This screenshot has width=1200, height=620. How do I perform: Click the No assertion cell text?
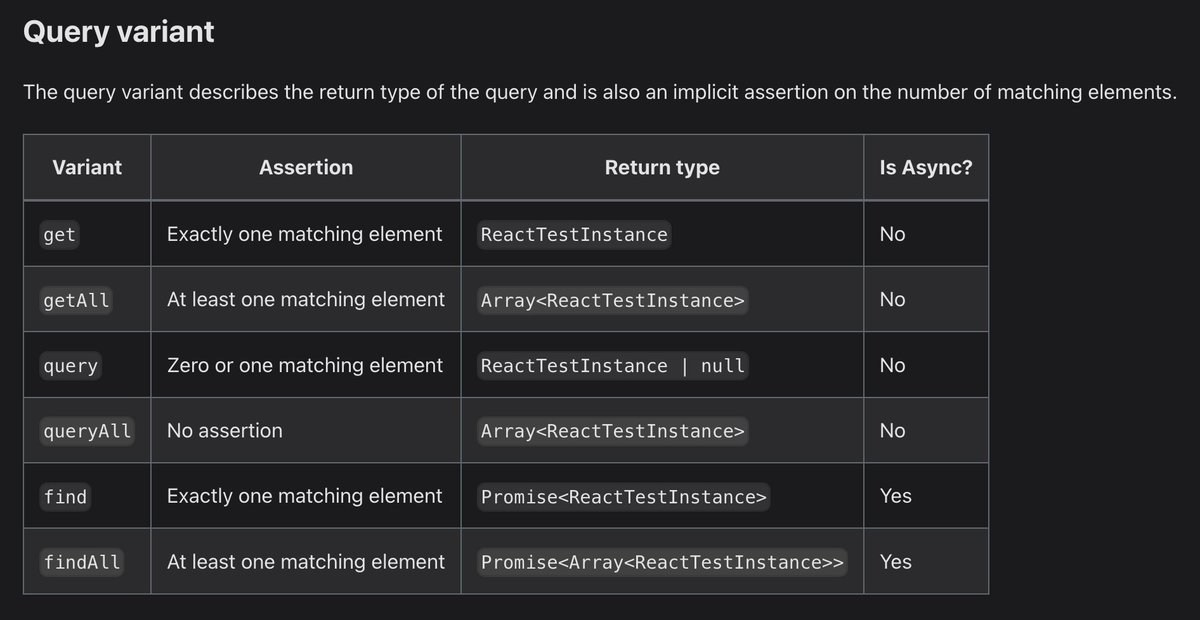(225, 431)
